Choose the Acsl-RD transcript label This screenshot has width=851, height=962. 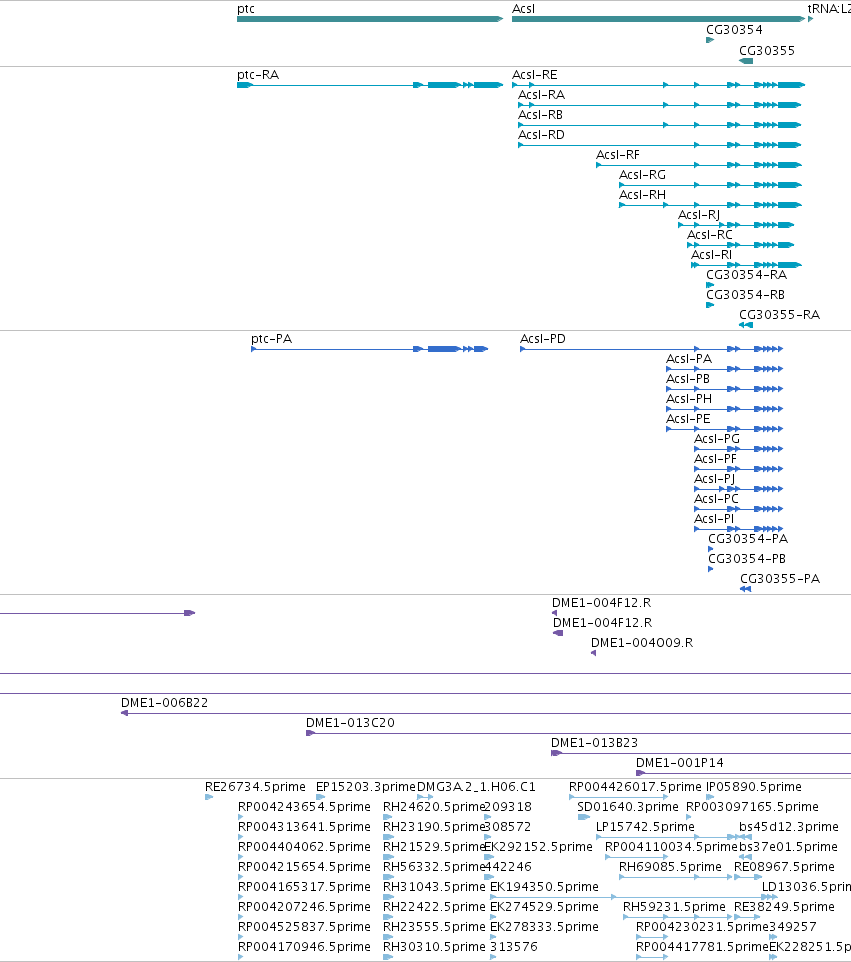point(541,134)
